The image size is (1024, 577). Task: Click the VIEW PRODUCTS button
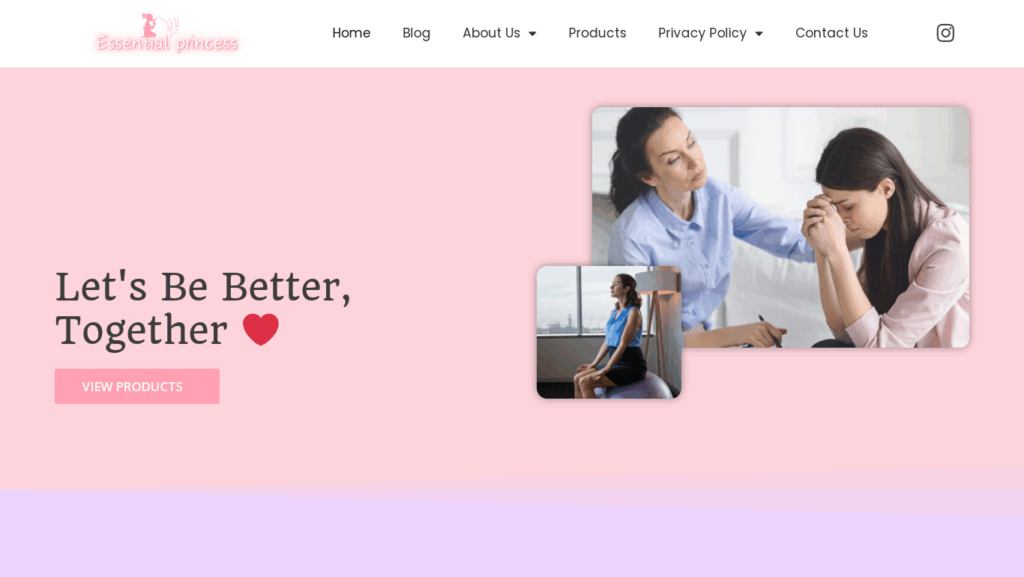137,386
